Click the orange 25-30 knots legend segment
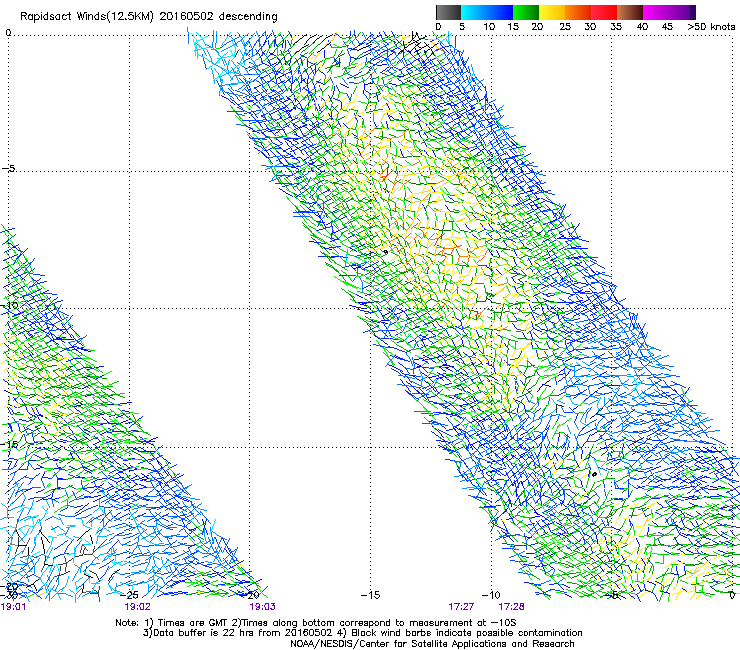Image resolution: width=740 pixels, height=650 pixels. 578,12
